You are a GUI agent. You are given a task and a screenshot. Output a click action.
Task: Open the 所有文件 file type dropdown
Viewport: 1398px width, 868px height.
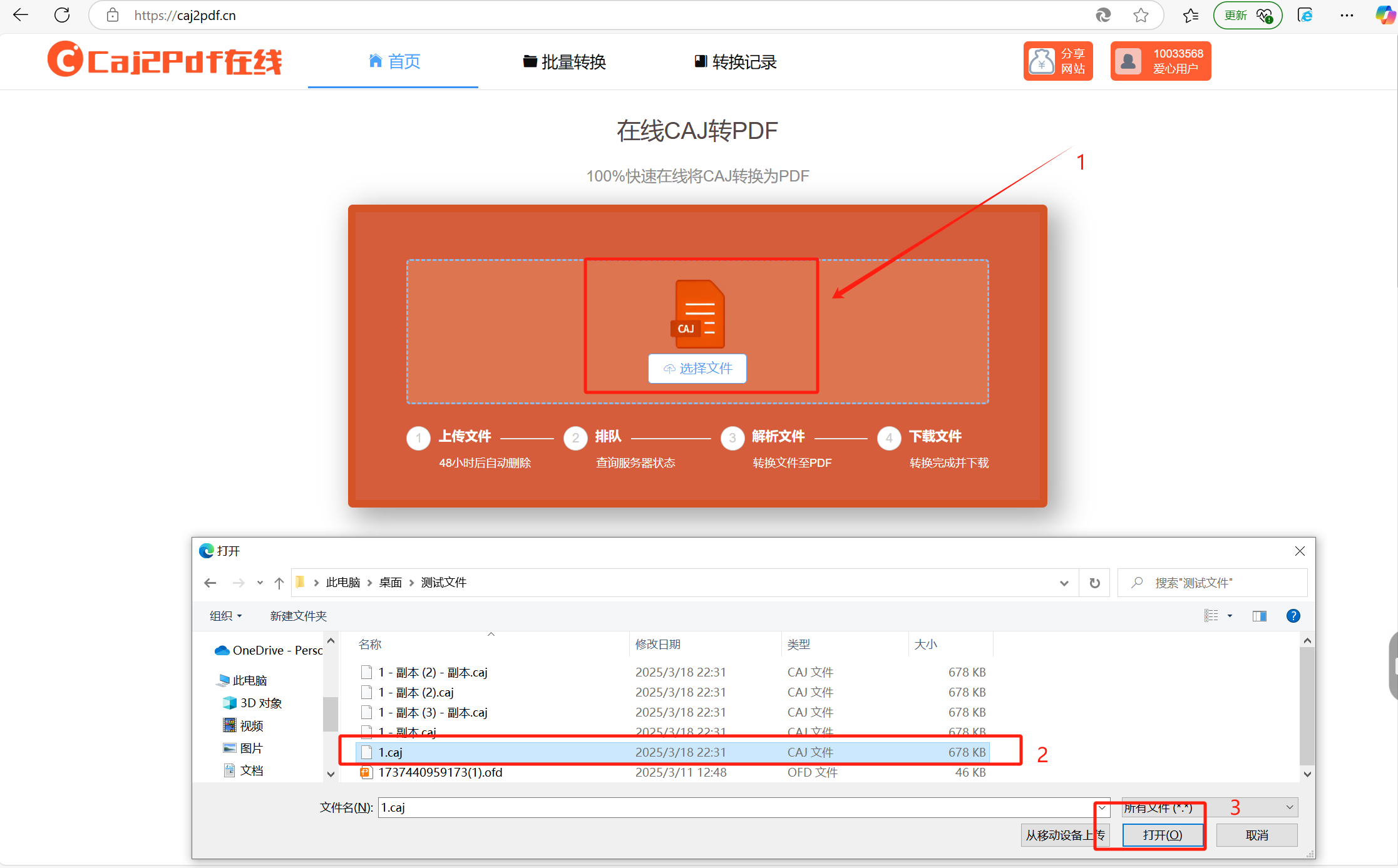[1289, 807]
